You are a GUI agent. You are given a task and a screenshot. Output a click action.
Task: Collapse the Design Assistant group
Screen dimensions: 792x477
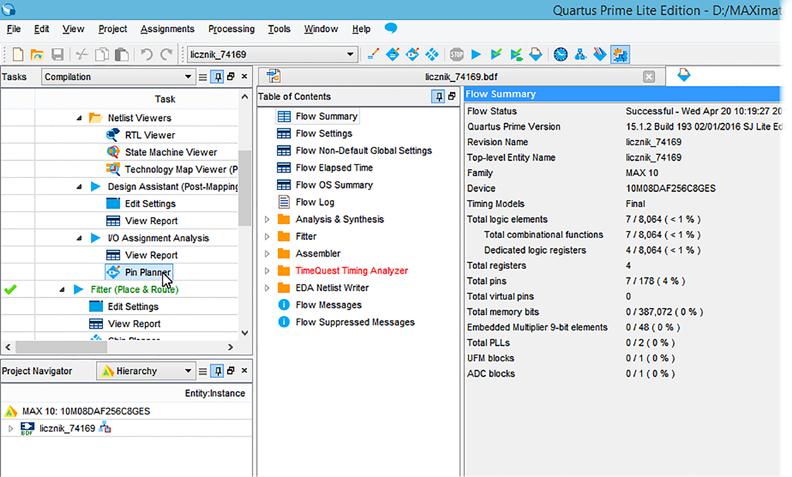click(79, 186)
